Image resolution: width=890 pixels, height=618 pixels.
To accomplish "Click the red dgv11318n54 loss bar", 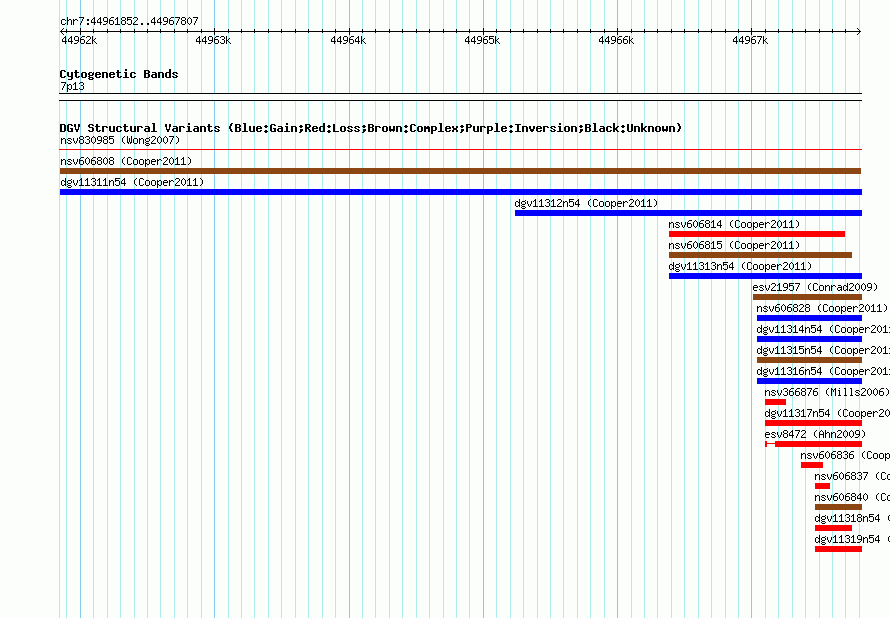I will tap(833, 528).
